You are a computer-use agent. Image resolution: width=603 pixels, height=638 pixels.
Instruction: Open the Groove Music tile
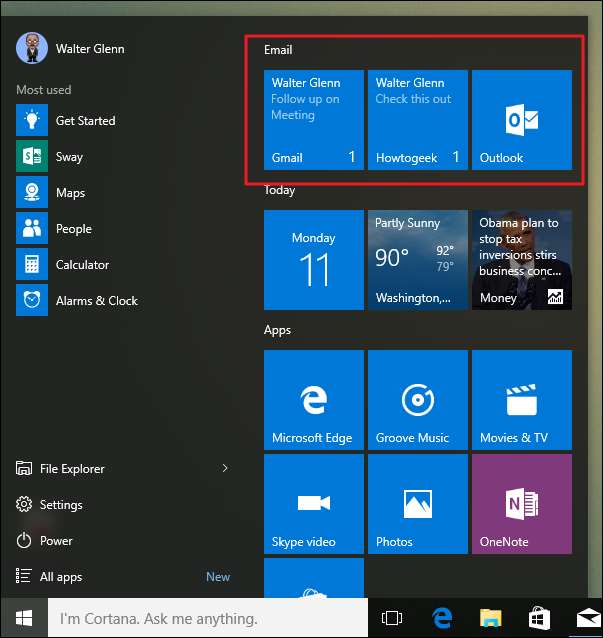pos(417,400)
